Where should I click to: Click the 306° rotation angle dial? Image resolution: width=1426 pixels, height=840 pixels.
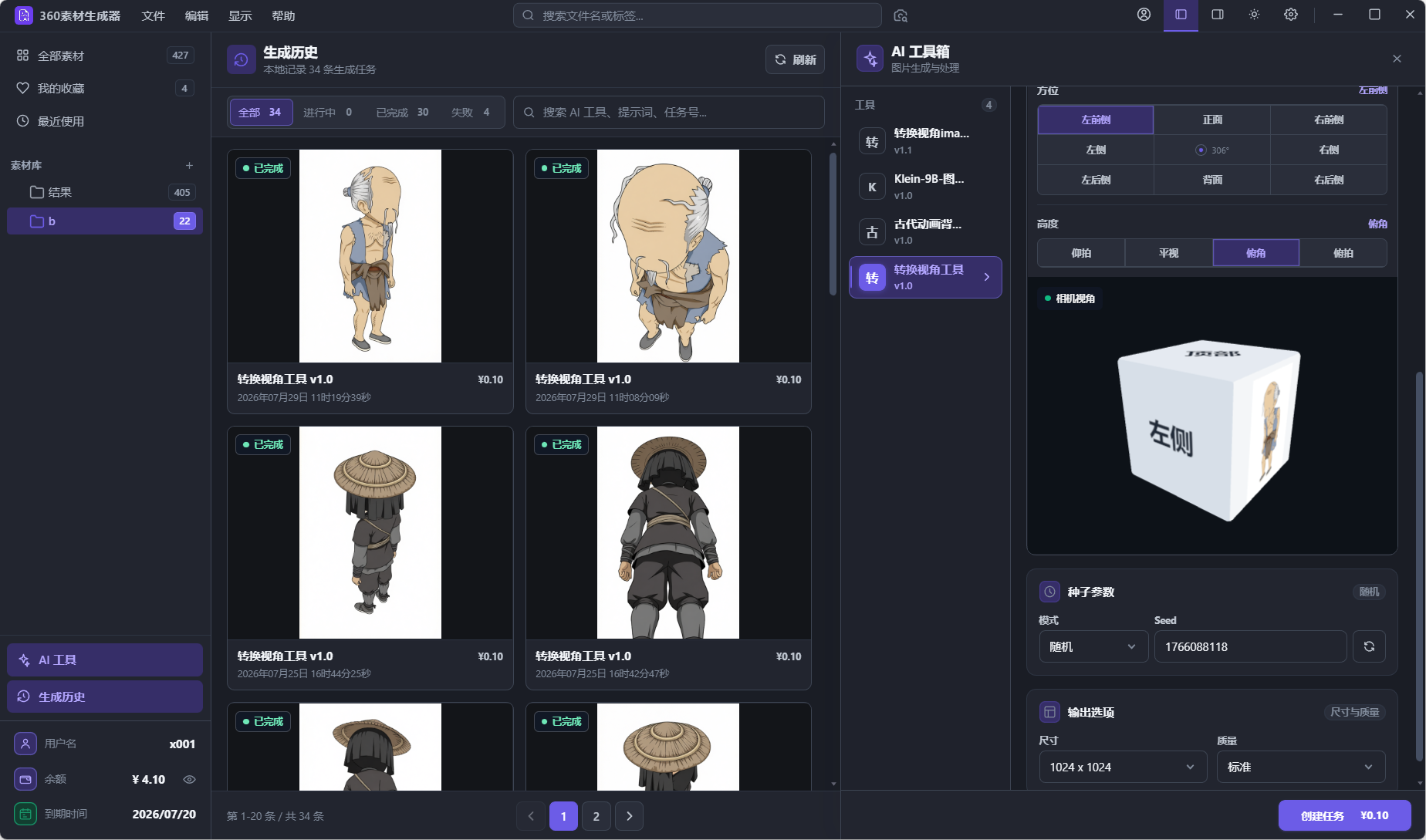1212,150
